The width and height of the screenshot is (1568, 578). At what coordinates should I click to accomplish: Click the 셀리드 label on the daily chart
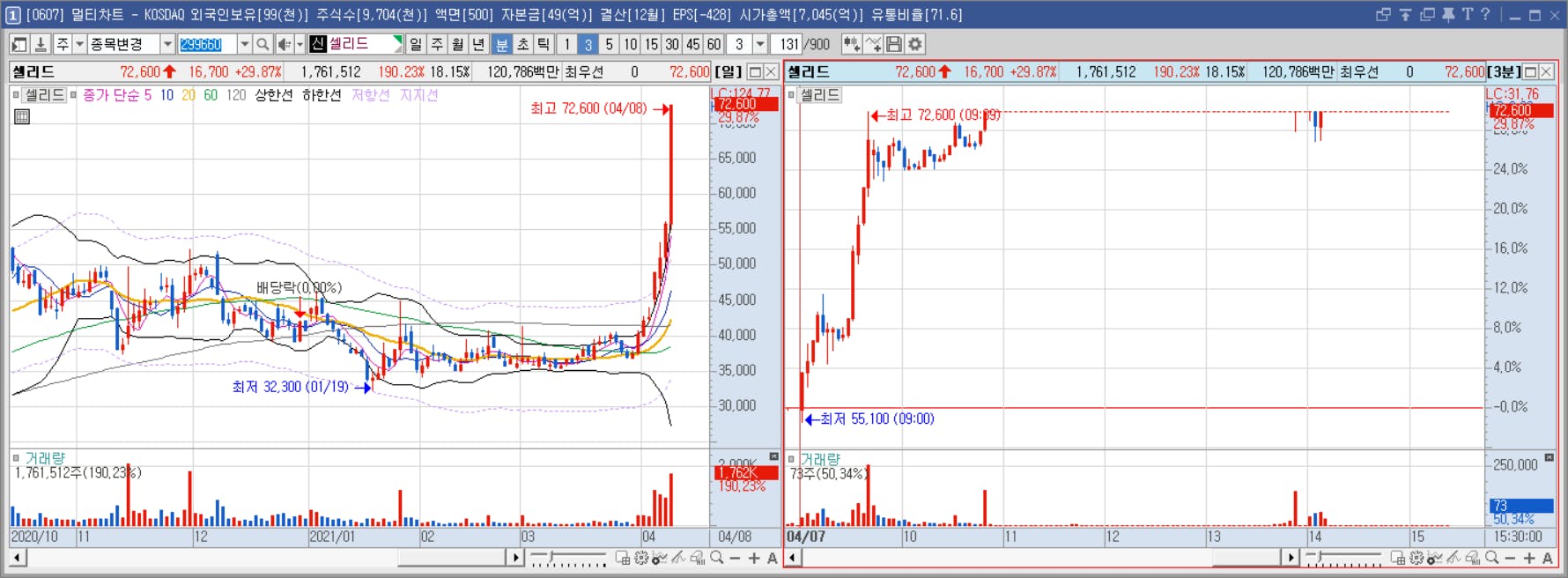coord(45,94)
